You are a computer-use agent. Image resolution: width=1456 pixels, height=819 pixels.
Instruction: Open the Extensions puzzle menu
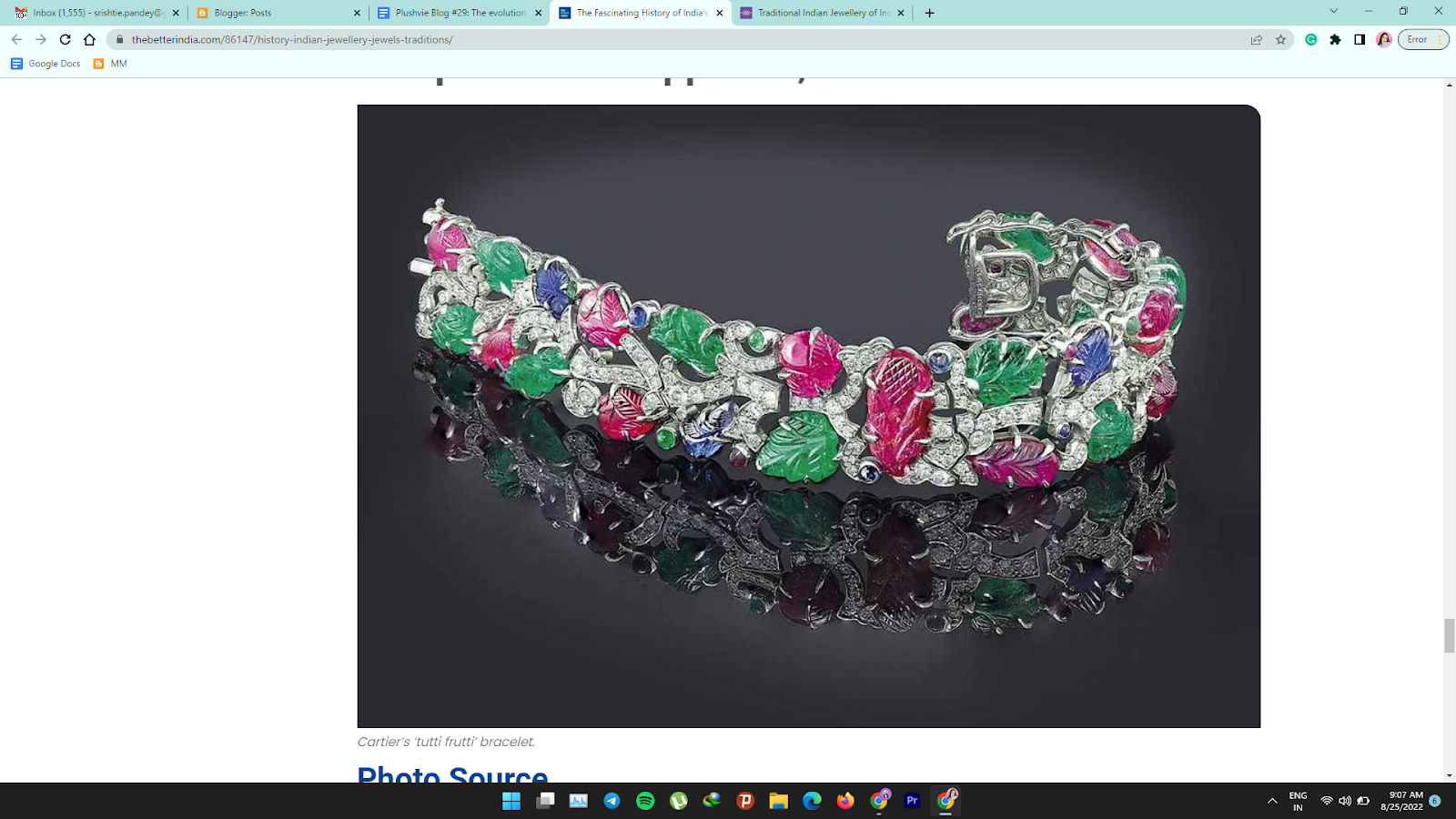pos(1335,39)
